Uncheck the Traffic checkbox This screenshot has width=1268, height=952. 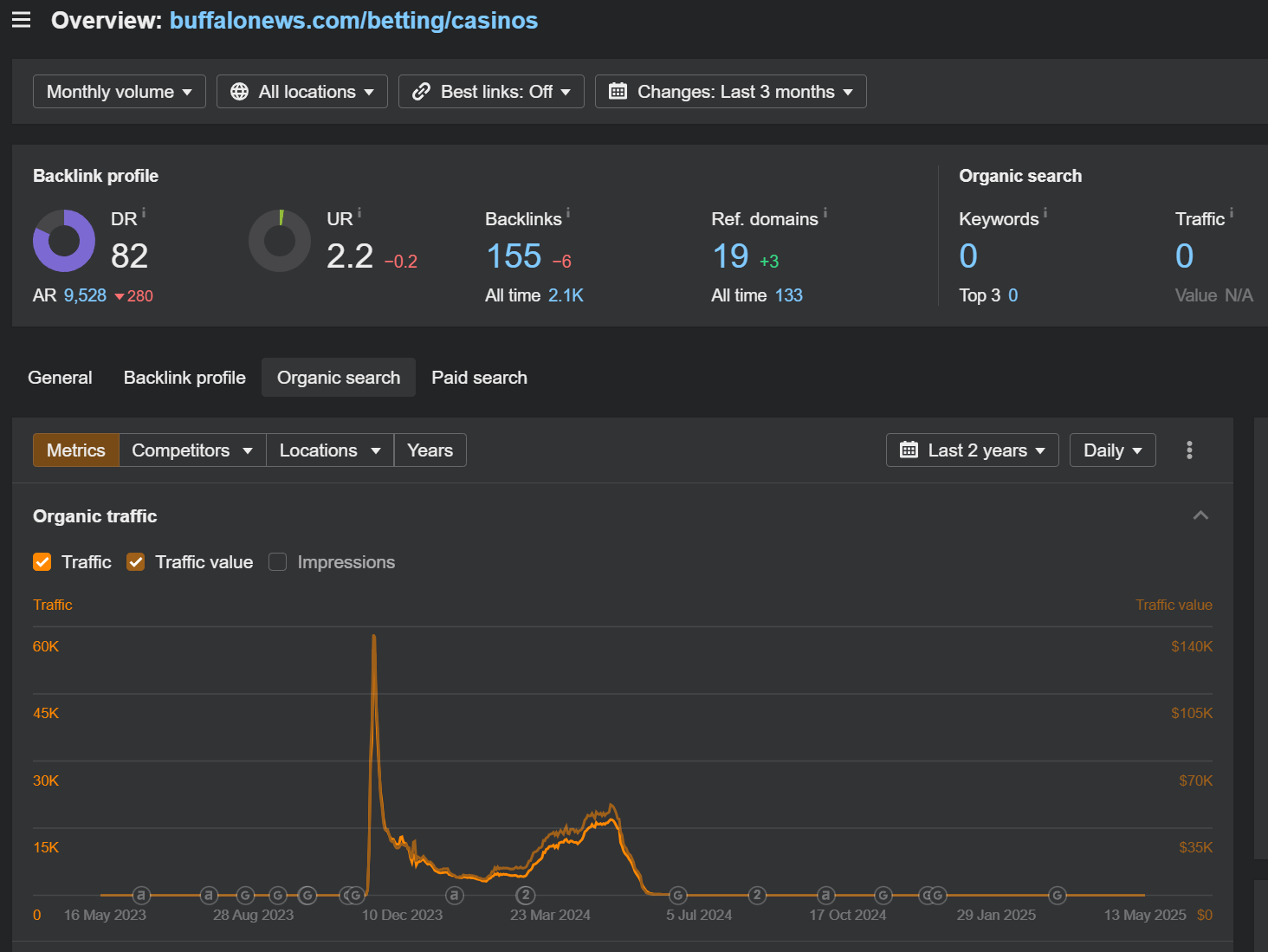[42, 562]
